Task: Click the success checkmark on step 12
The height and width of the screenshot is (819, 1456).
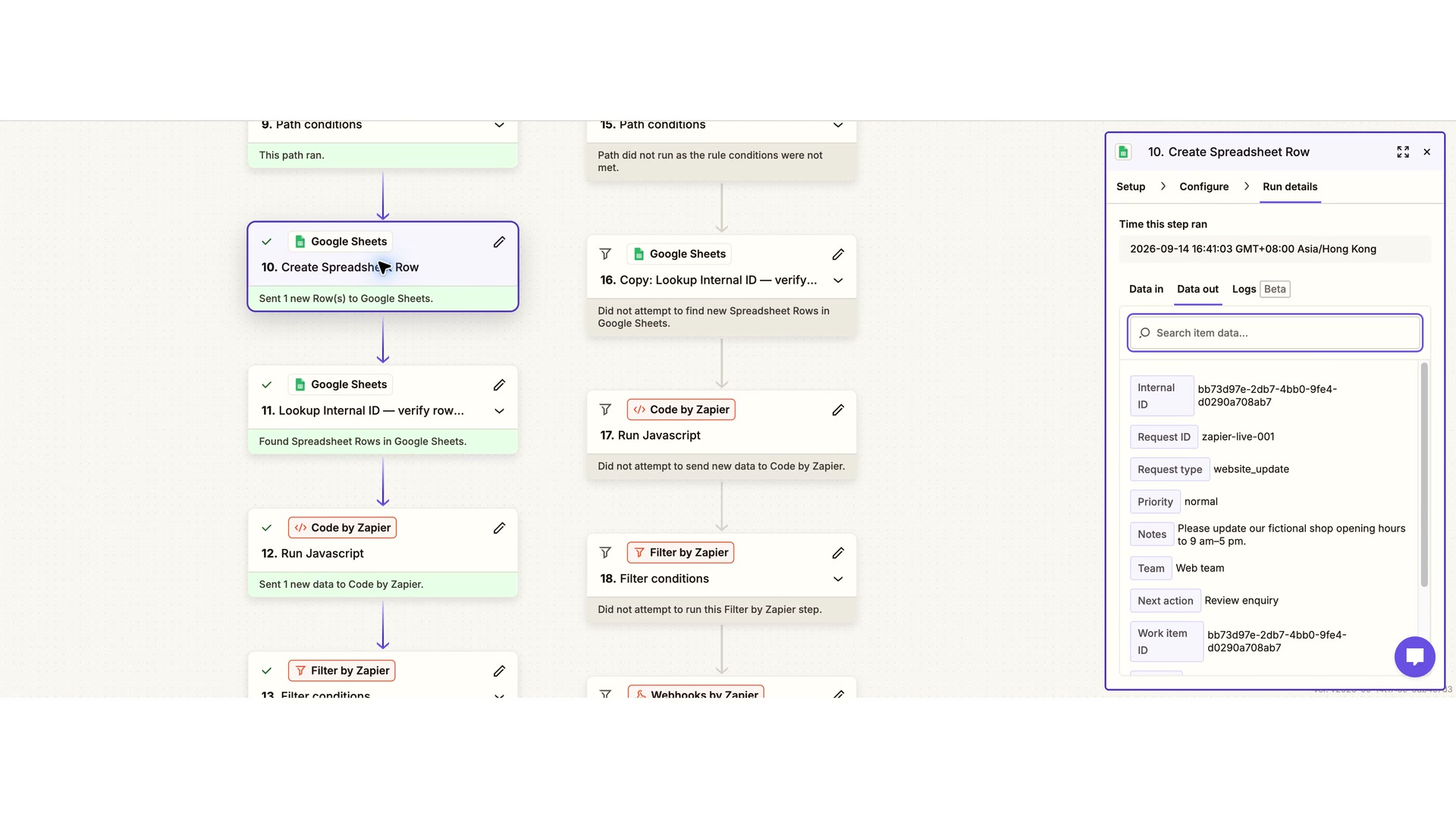Action: tap(267, 528)
